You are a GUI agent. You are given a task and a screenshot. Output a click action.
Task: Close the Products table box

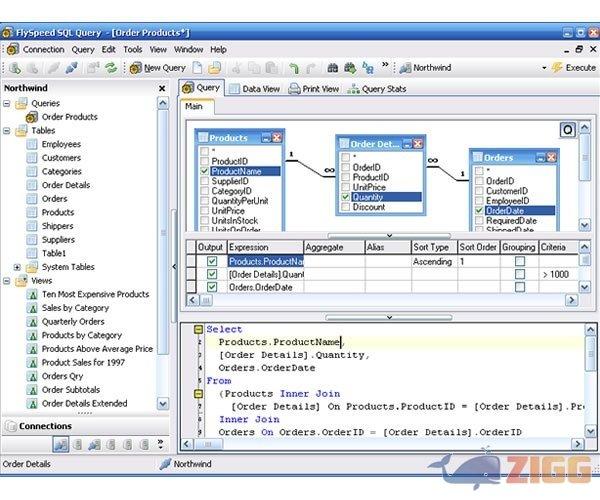(x=276, y=138)
